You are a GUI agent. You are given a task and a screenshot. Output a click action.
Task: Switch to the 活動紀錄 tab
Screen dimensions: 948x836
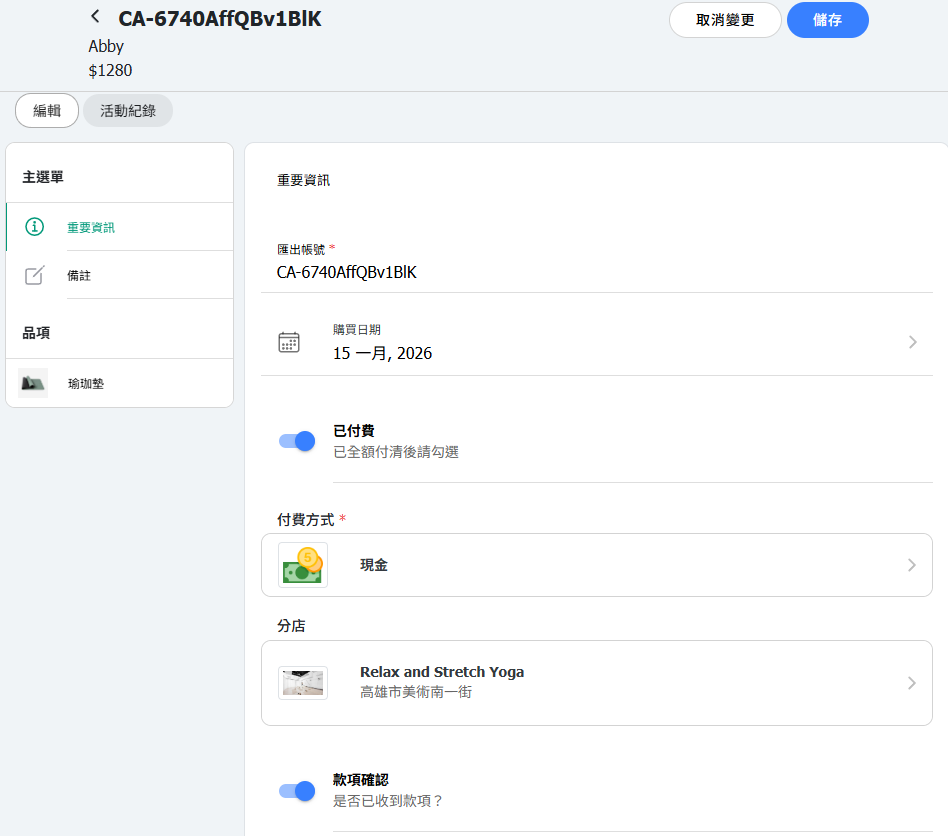pos(128,111)
